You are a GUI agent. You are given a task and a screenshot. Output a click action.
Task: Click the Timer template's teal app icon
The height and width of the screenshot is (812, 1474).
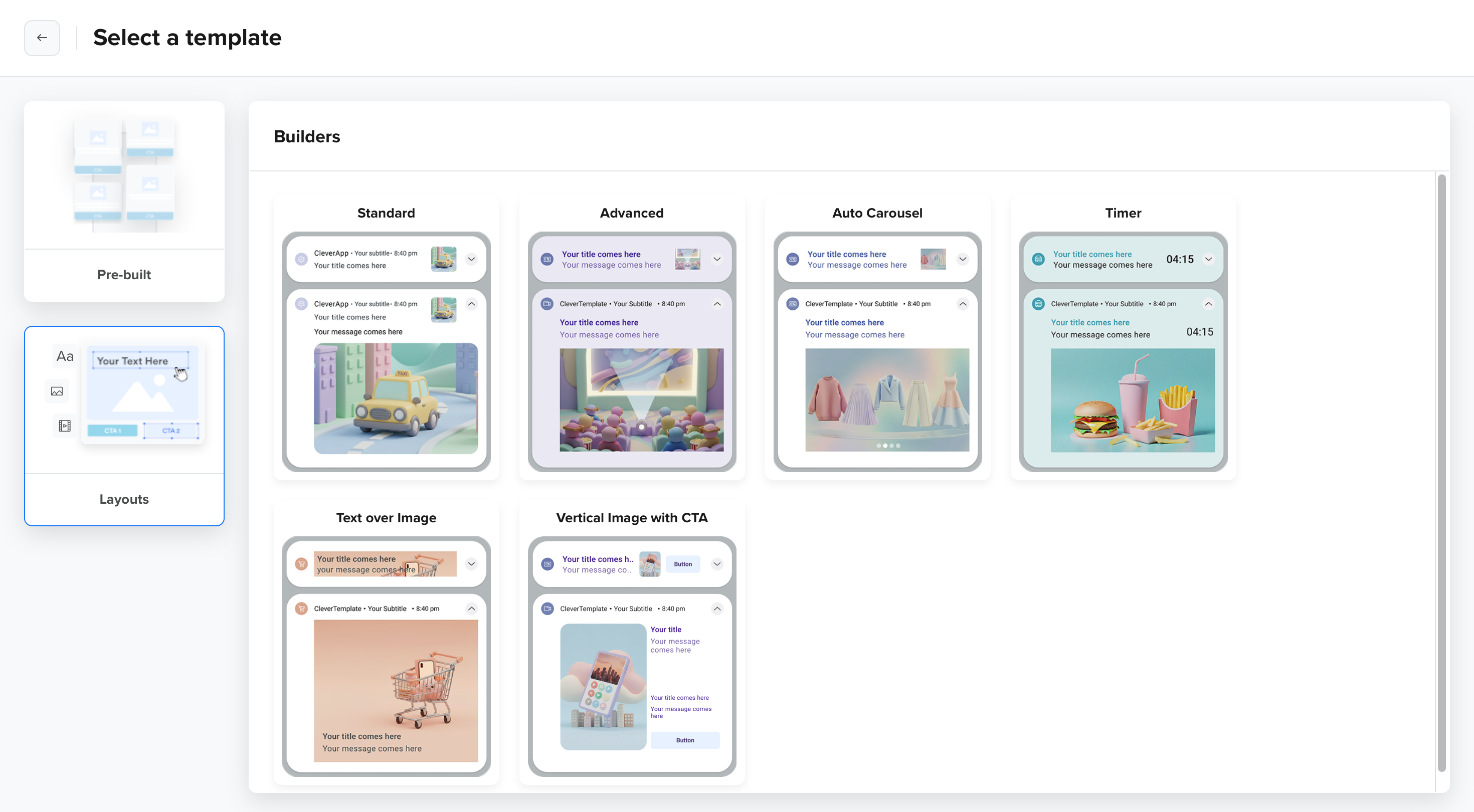pos(1038,259)
